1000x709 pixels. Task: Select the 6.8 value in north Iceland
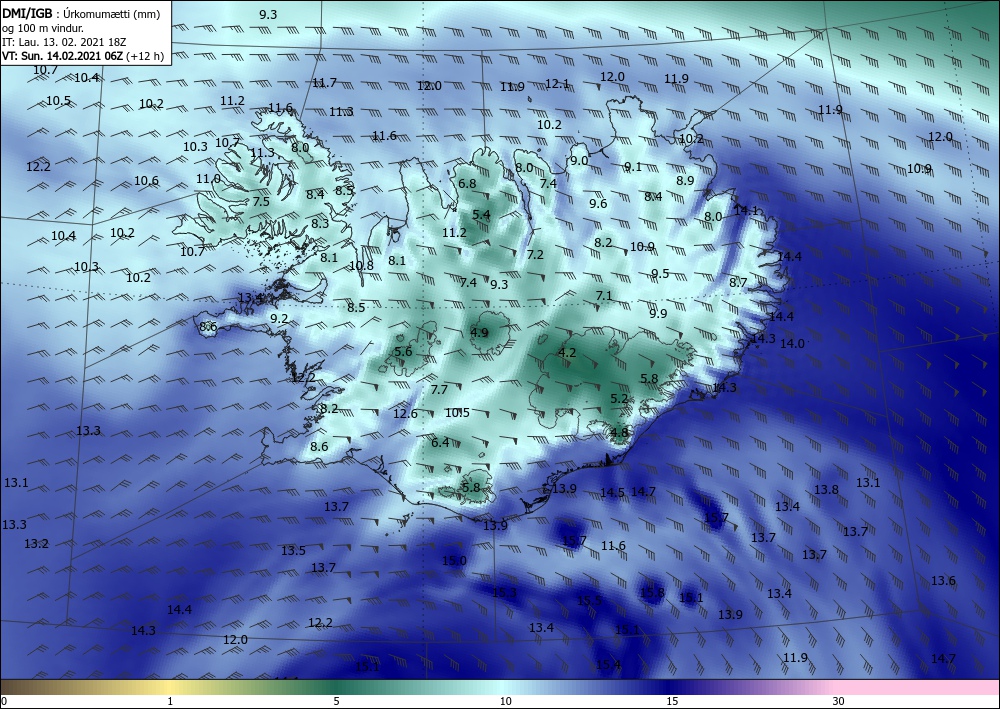(467, 184)
